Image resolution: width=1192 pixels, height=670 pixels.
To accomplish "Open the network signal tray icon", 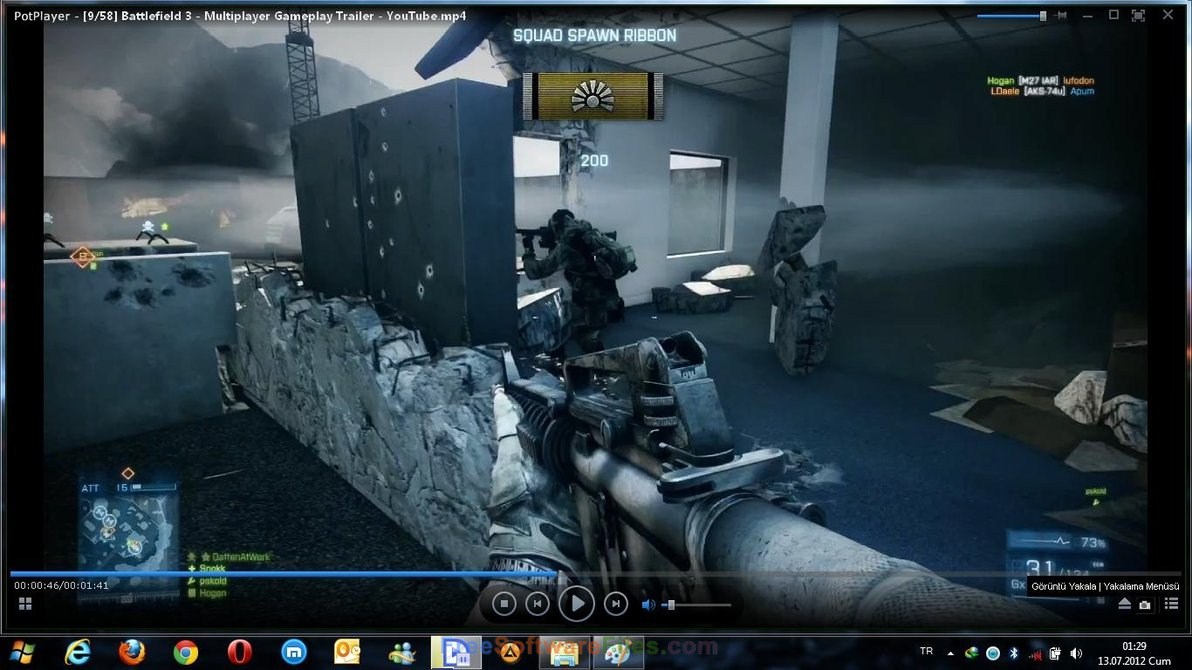I will [x=1035, y=653].
